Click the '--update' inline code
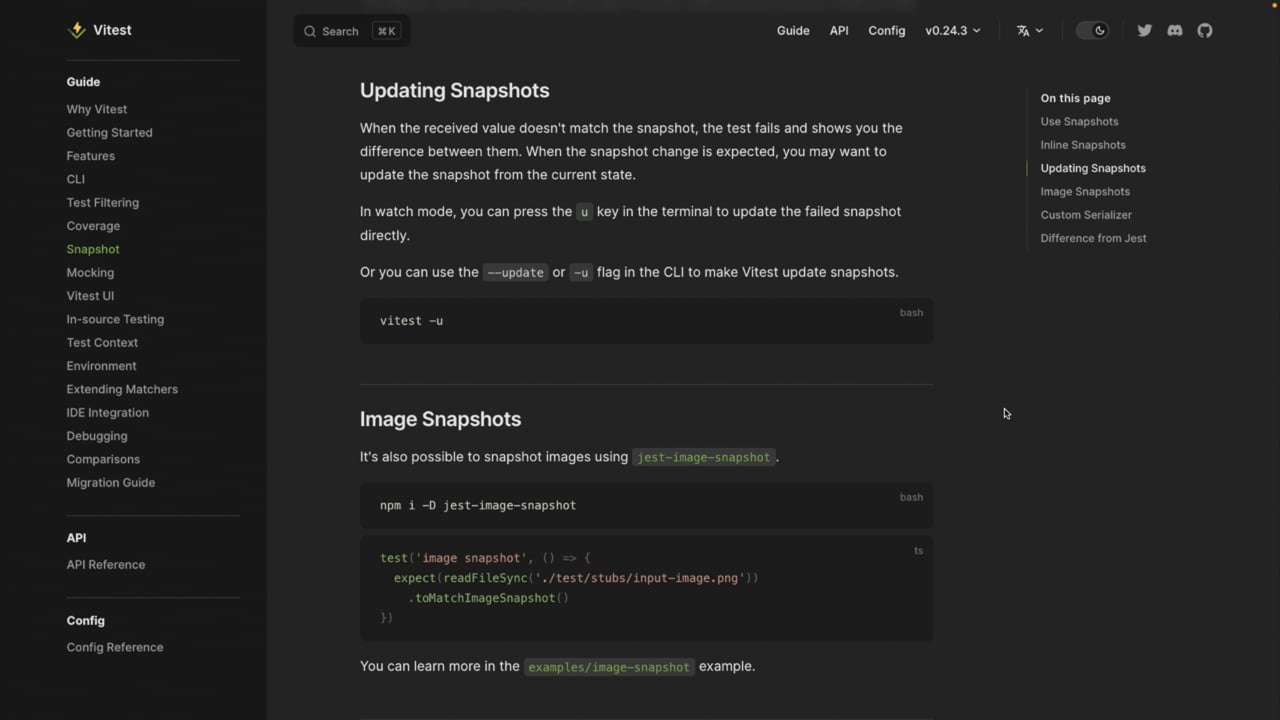 (x=515, y=272)
